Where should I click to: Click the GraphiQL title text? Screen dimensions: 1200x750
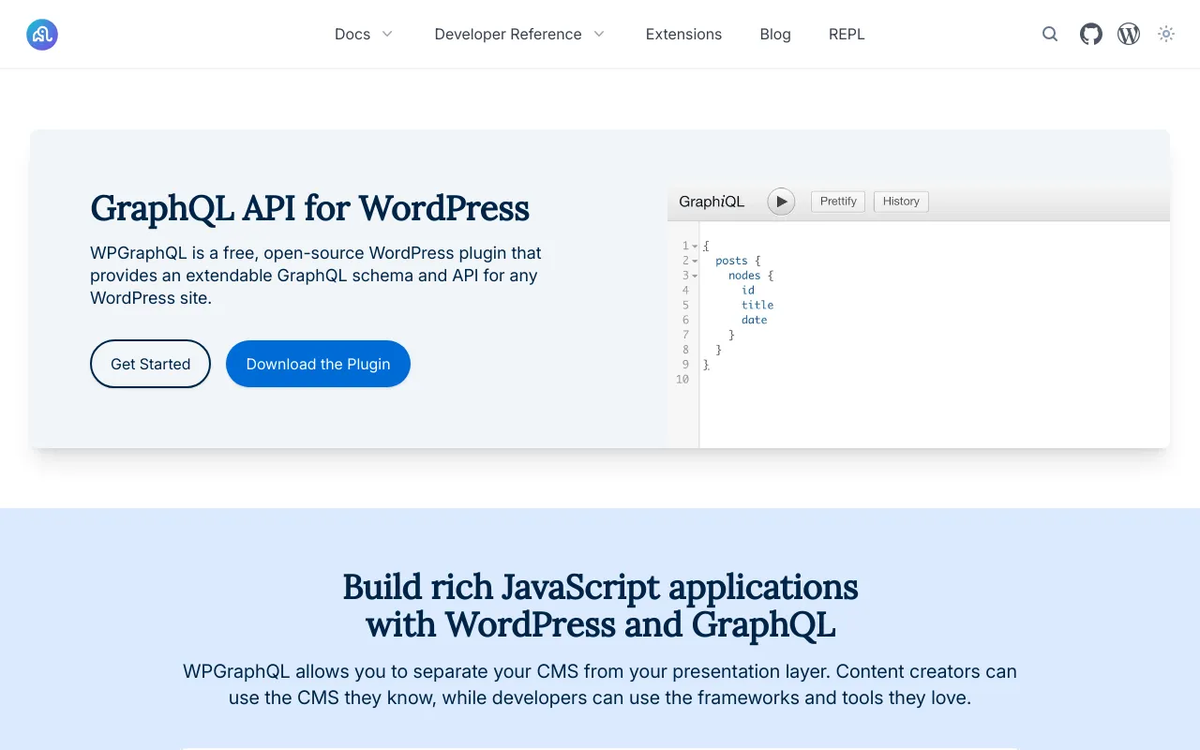point(711,201)
